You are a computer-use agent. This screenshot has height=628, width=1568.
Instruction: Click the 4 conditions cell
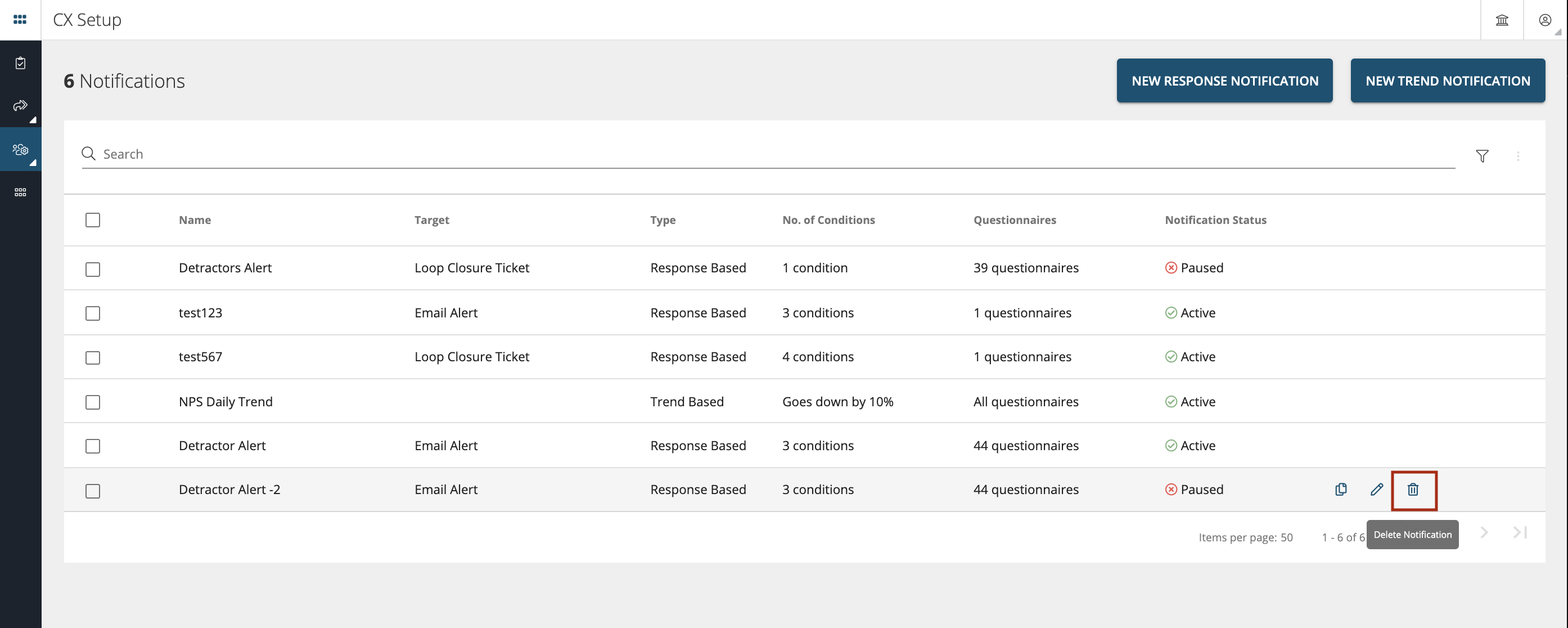coord(818,356)
